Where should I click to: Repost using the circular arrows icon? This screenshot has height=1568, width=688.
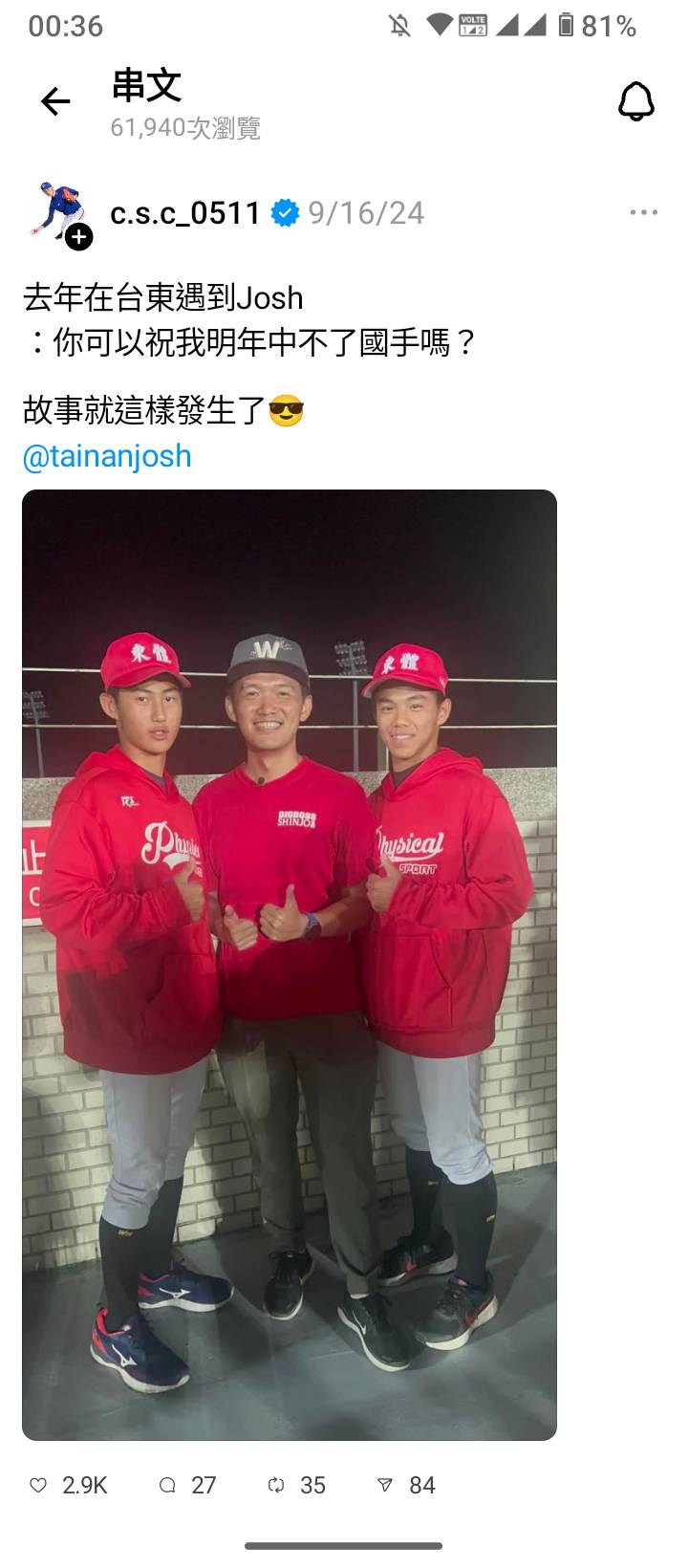click(x=276, y=1485)
